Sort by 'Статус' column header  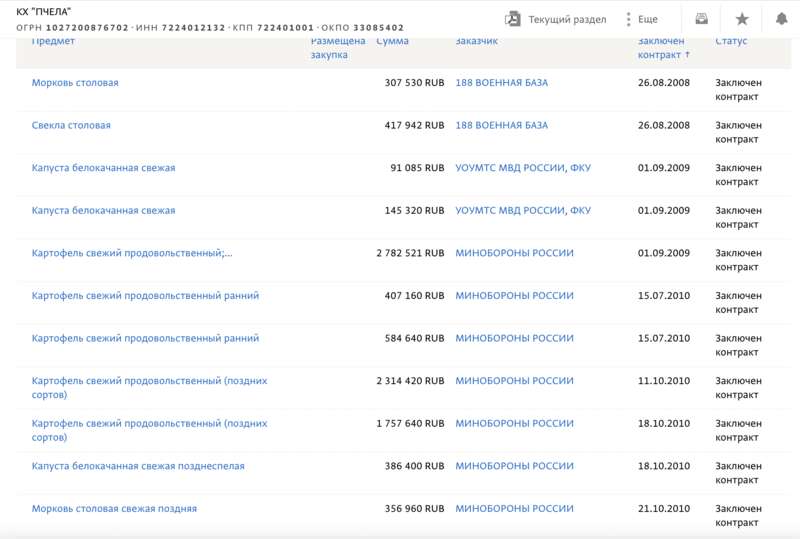(731, 41)
